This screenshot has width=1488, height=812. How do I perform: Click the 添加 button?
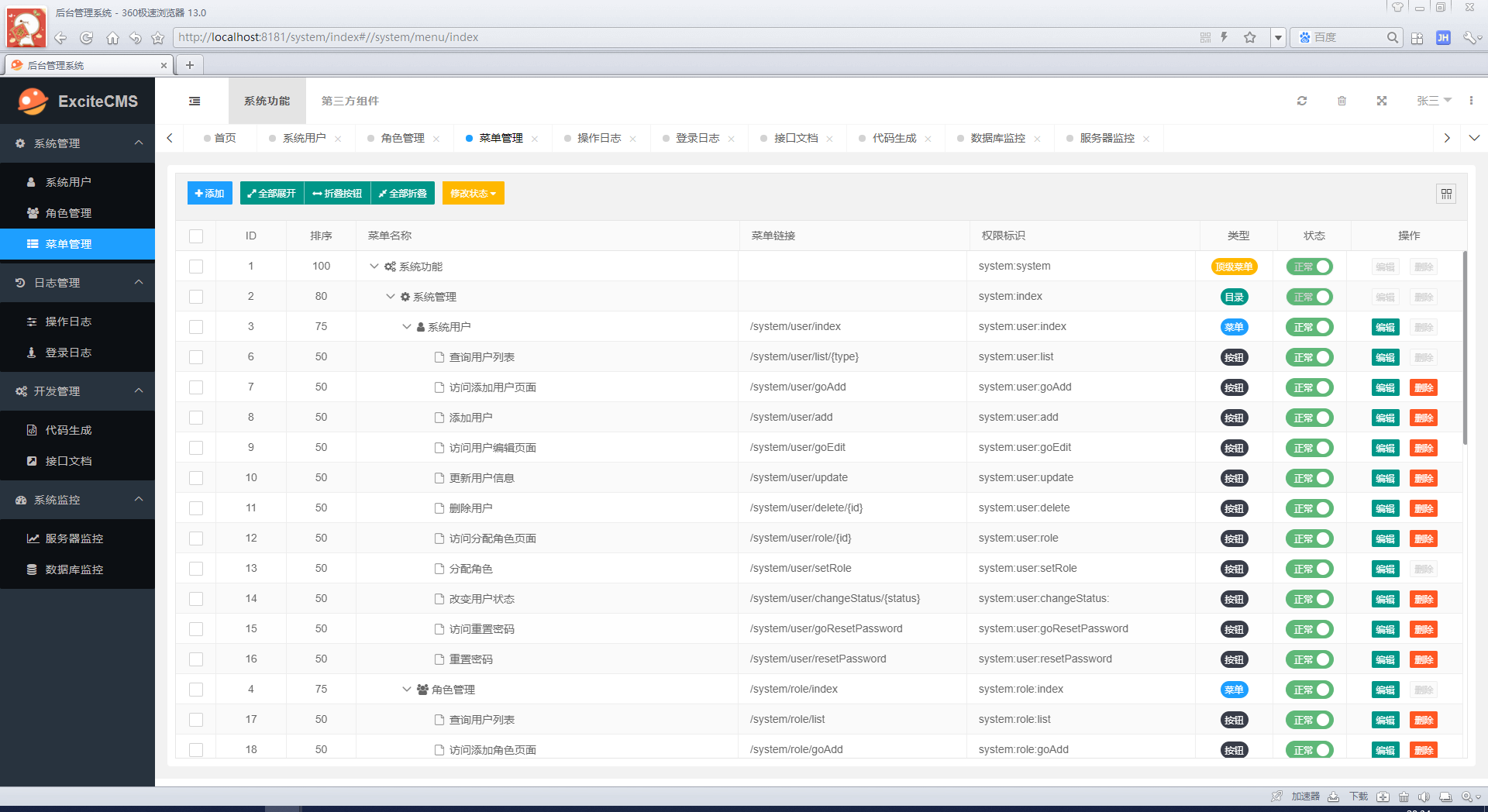209,193
